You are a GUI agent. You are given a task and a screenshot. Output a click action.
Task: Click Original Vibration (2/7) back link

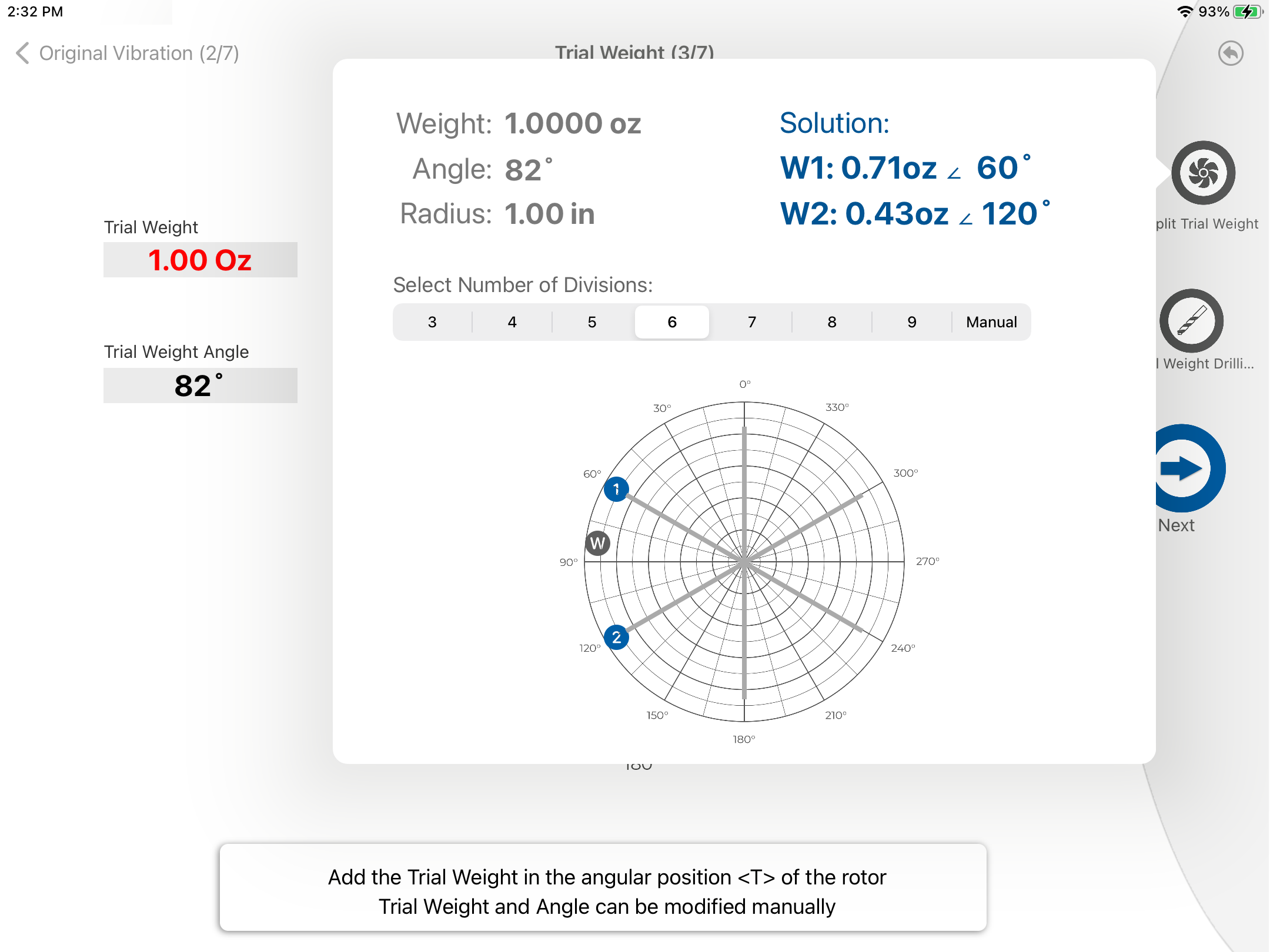click(139, 53)
